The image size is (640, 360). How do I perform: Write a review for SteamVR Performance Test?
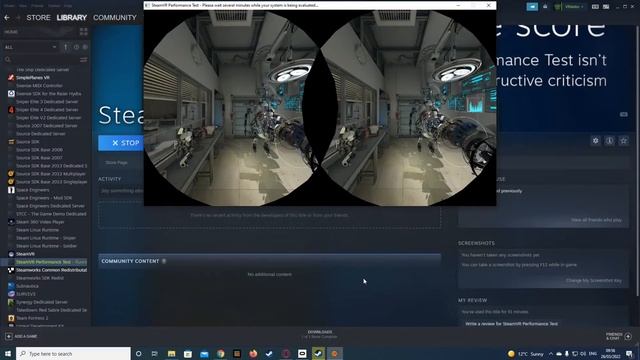click(x=511, y=324)
